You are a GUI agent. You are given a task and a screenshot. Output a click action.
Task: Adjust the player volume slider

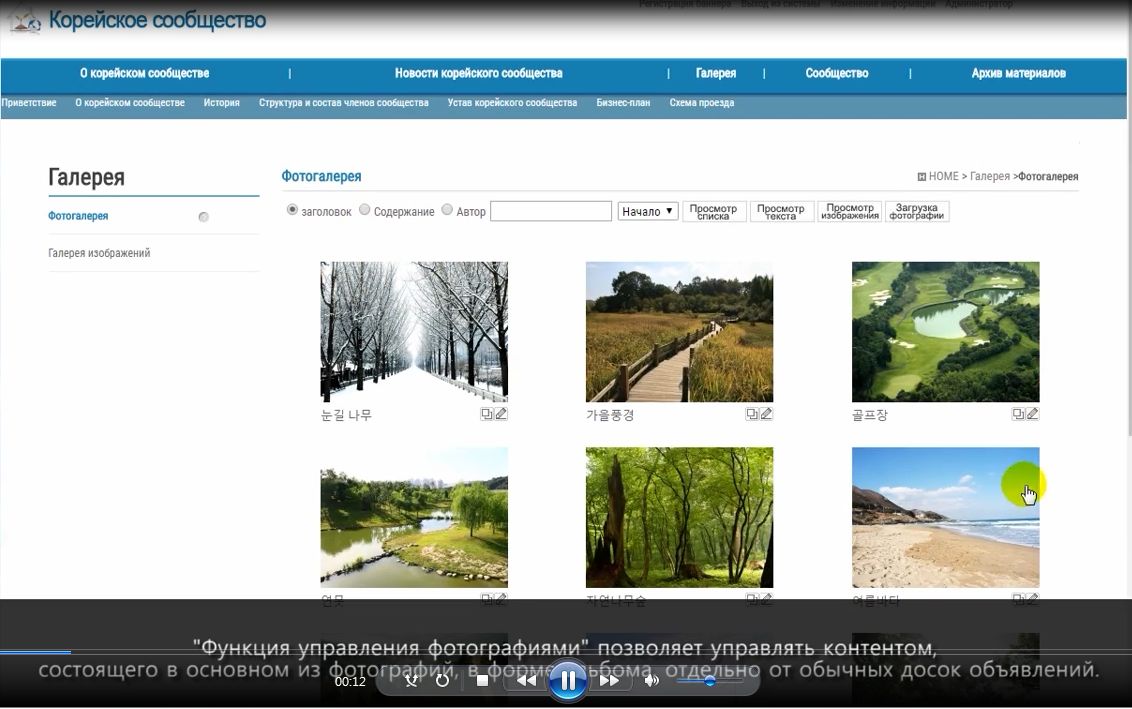pyautogui.click(x=709, y=681)
